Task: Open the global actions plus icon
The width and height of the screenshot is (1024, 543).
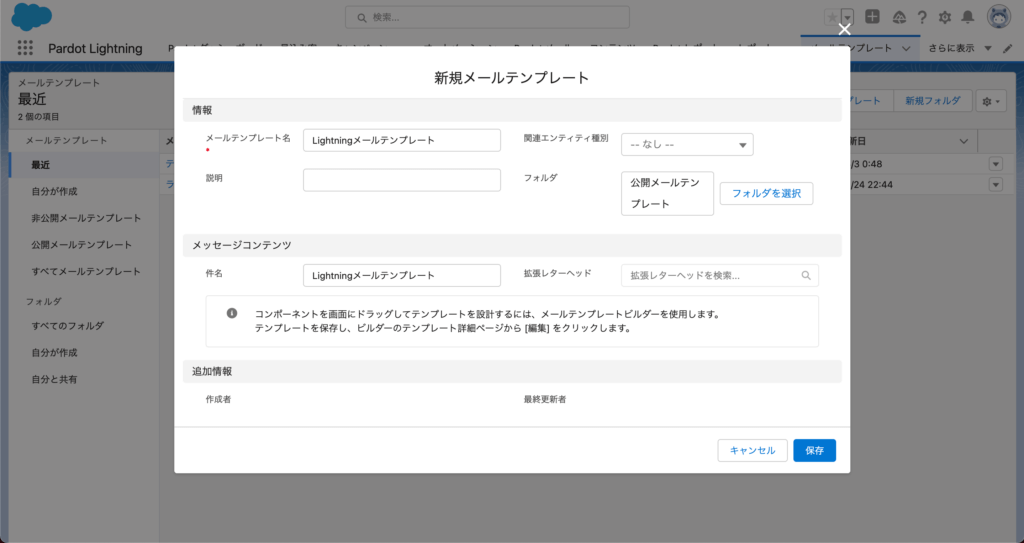Action: (x=872, y=17)
